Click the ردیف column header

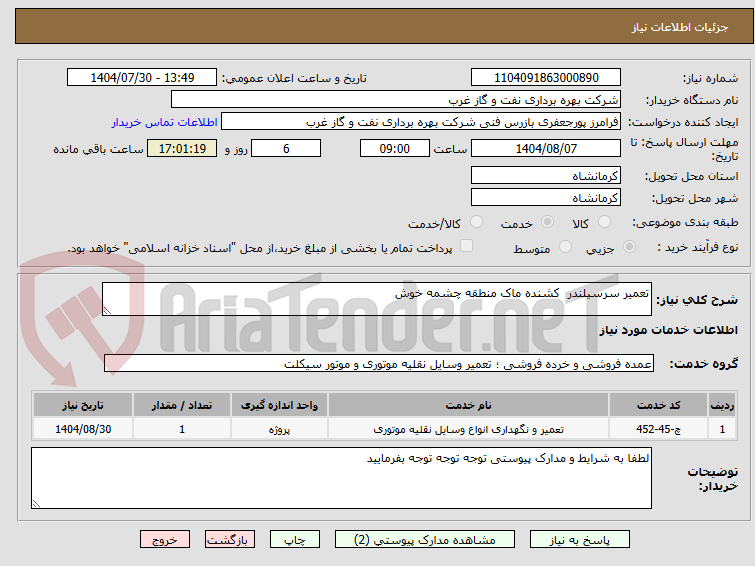pyautogui.click(x=722, y=405)
